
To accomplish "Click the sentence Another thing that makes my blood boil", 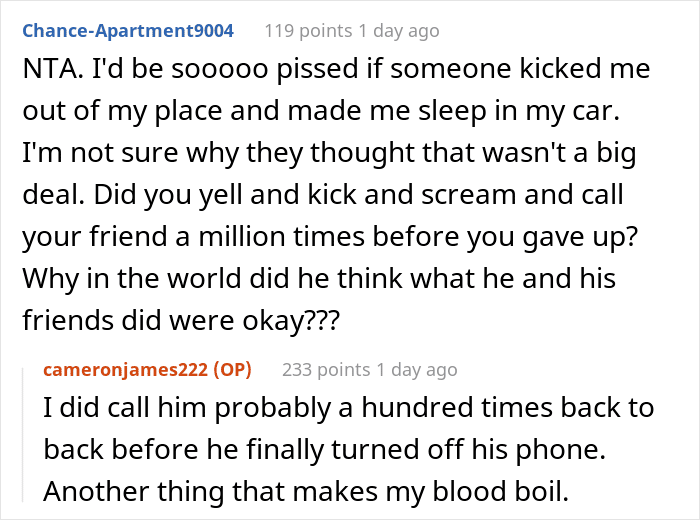I will point(306,491).
